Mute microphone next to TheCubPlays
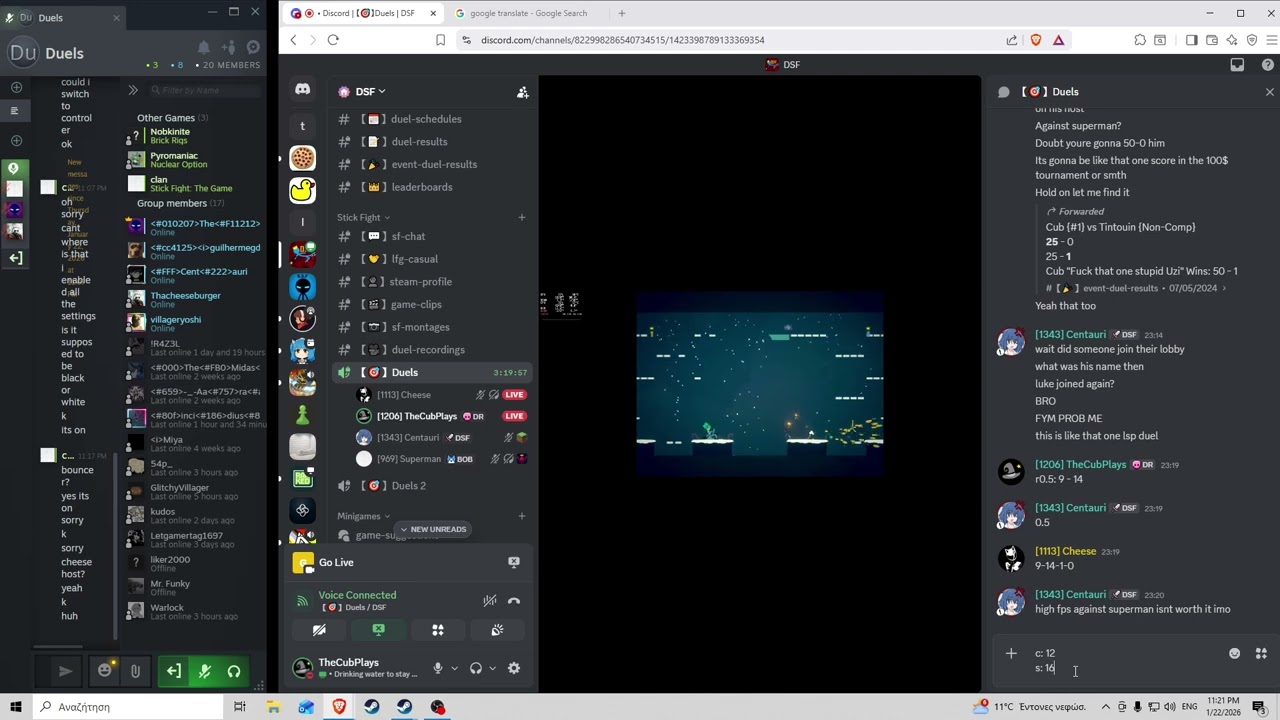This screenshot has width=1280, height=720. (x=437, y=668)
